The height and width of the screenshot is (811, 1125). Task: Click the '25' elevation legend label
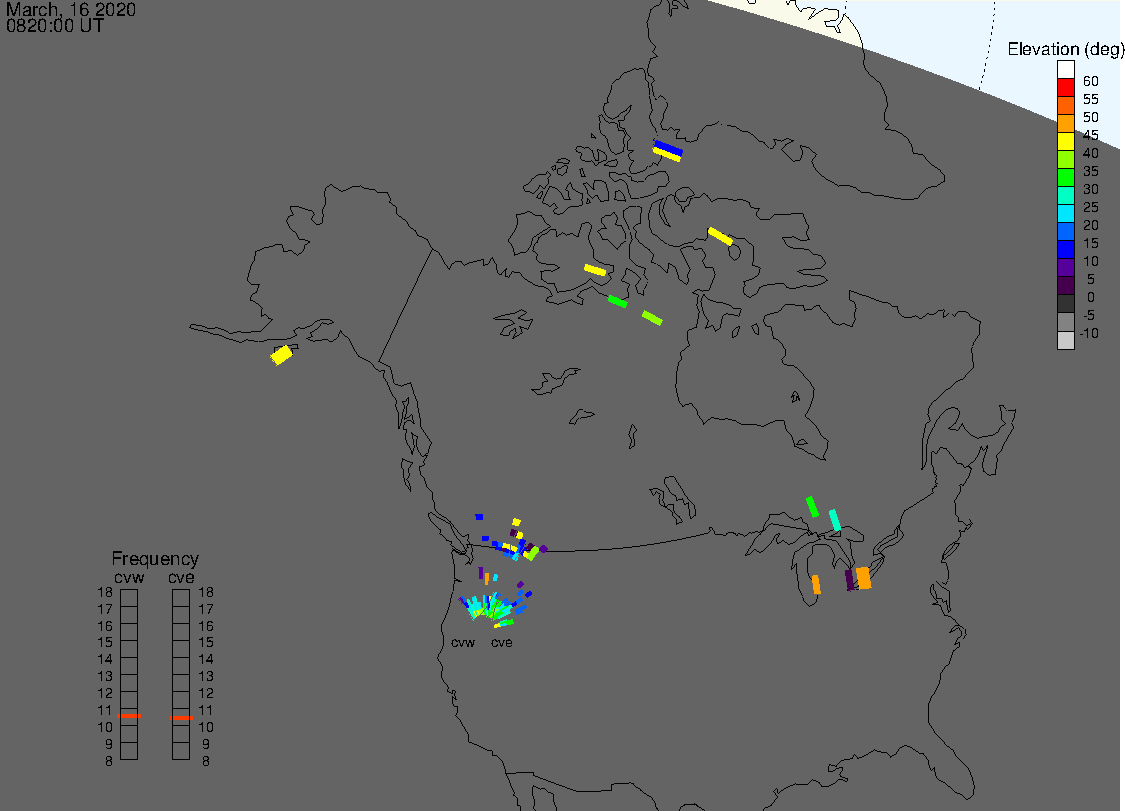(x=1091, y=207)
